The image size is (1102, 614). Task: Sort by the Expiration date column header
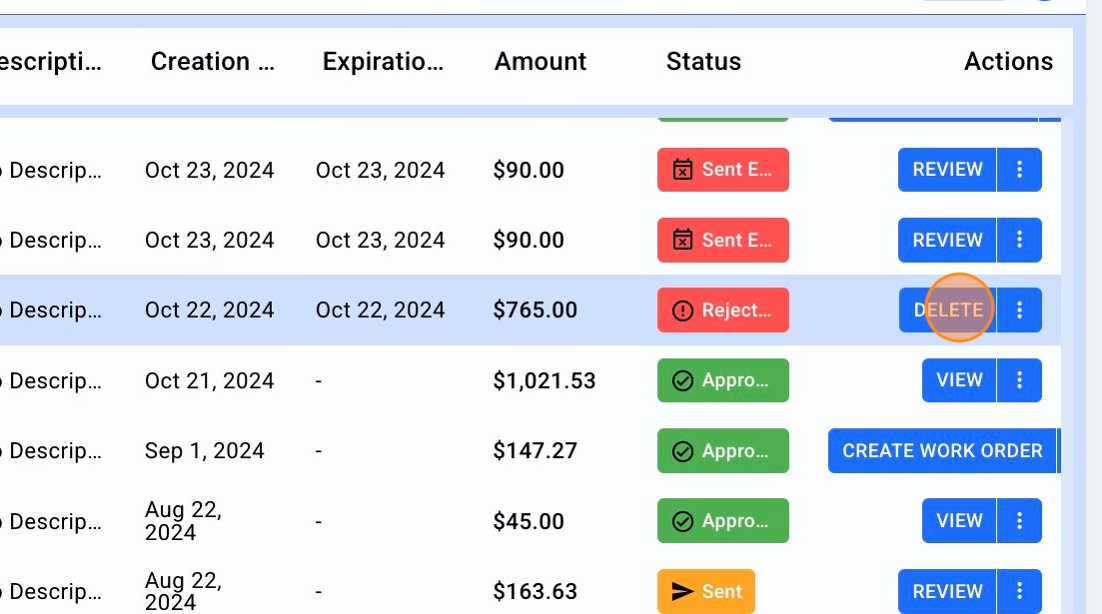click(383, 62)
